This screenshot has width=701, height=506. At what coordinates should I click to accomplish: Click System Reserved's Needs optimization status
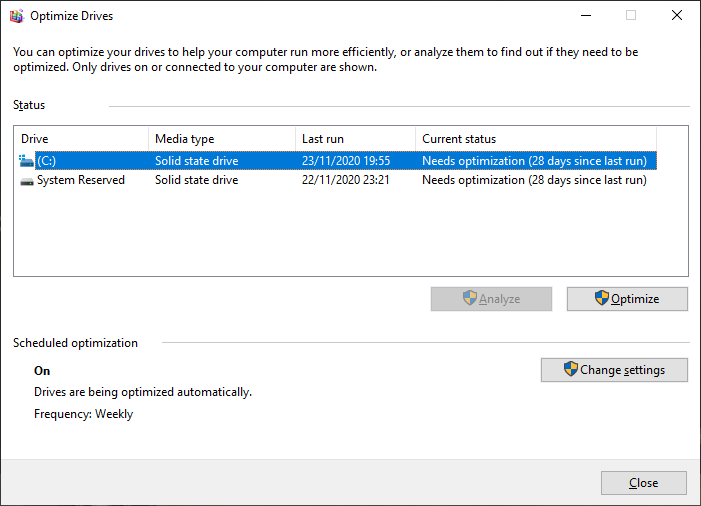[x=534, y=181]
